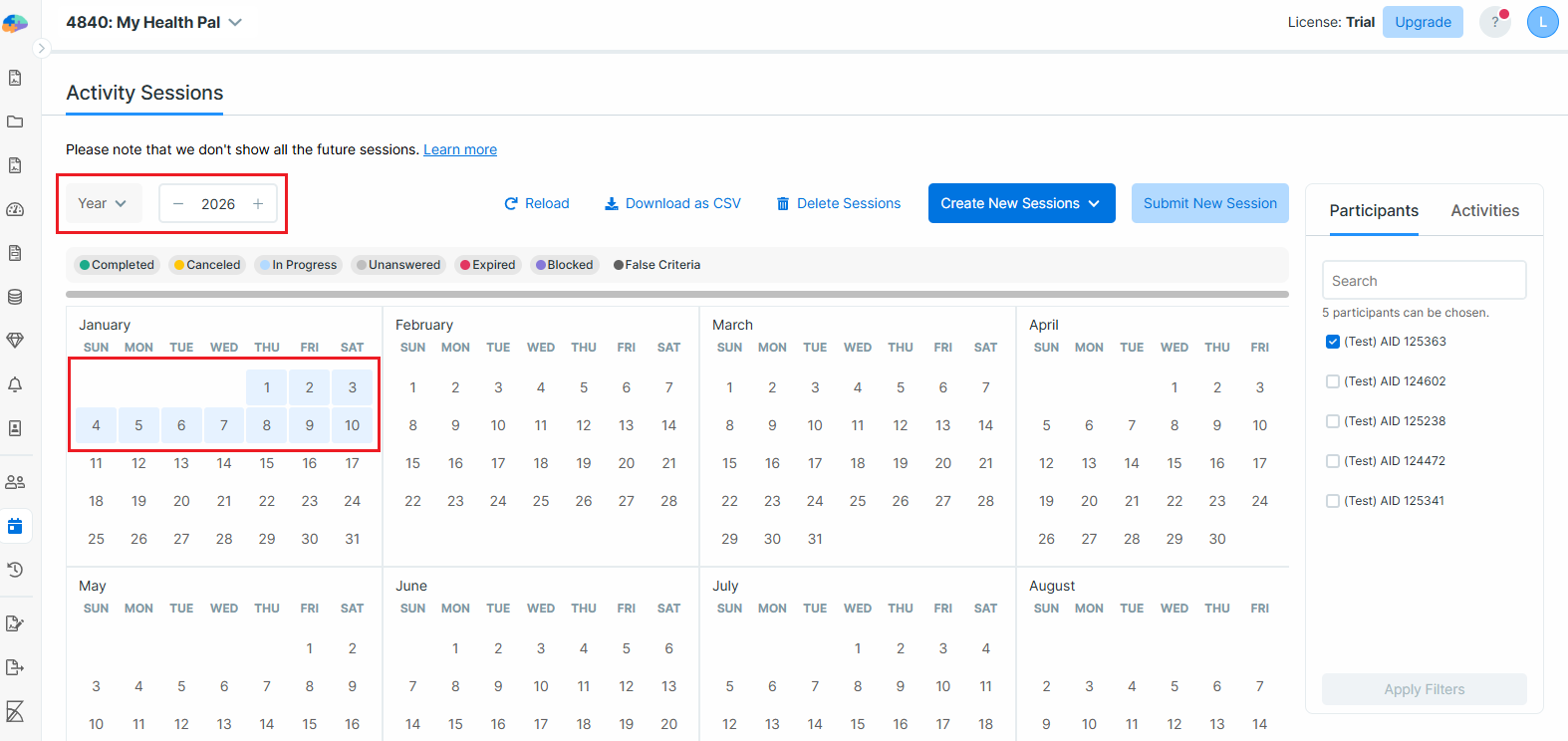Open the participants people icon in sidebar
The width and height of the screenshot is (1568, 741).
(x=15, y=482)
